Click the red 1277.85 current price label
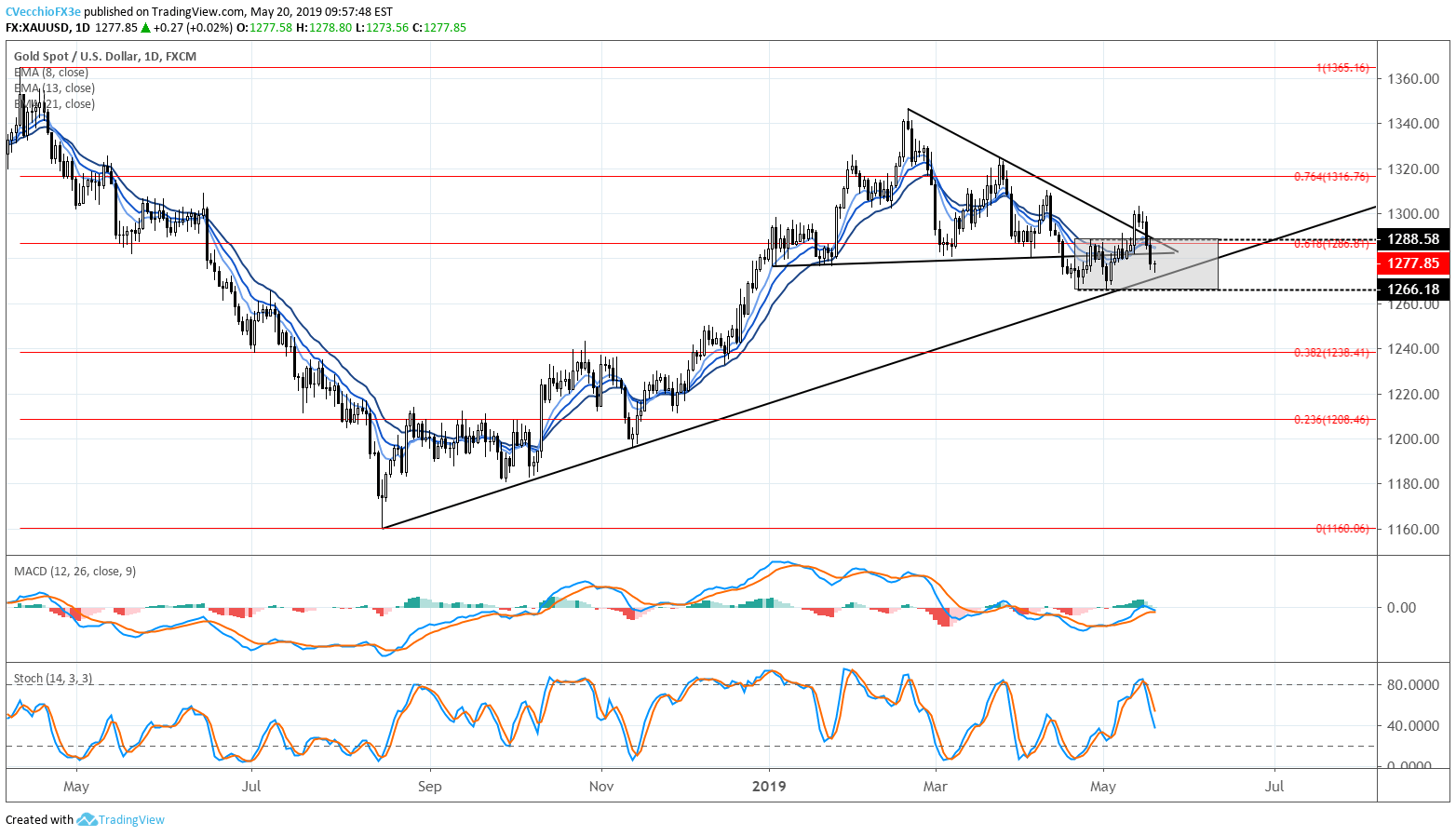1456x836 pixels. [1413, 263]
